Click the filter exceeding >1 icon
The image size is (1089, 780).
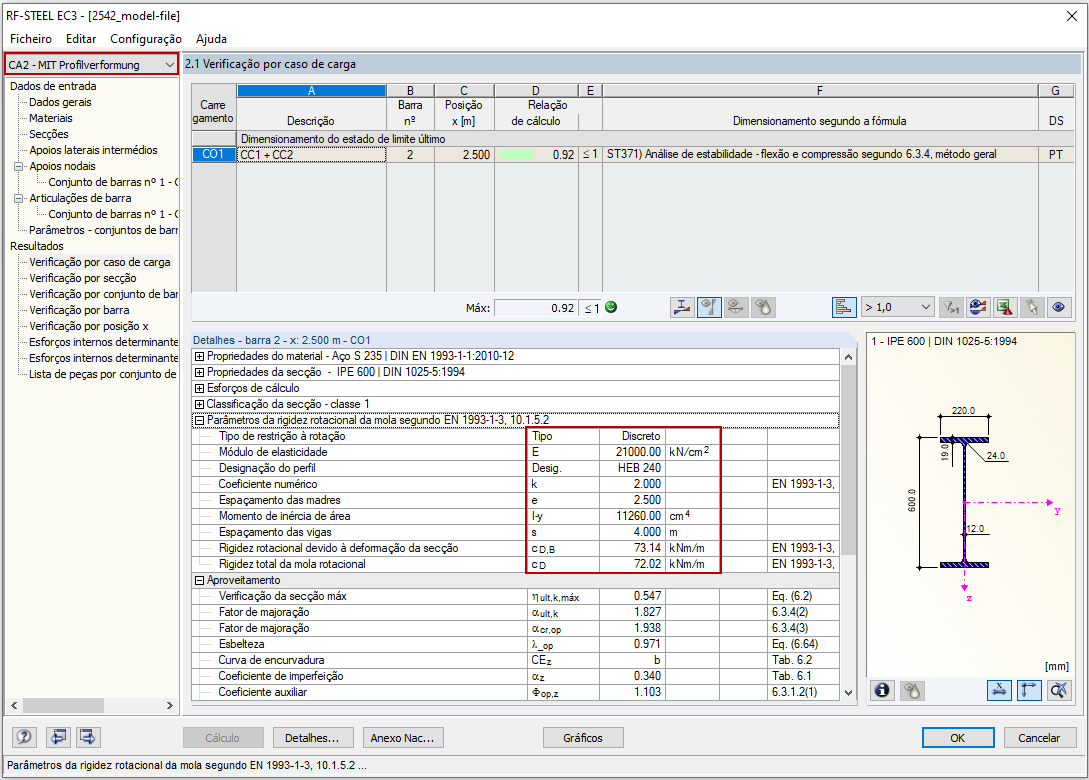pyautogui.click(x=950, y=307)
